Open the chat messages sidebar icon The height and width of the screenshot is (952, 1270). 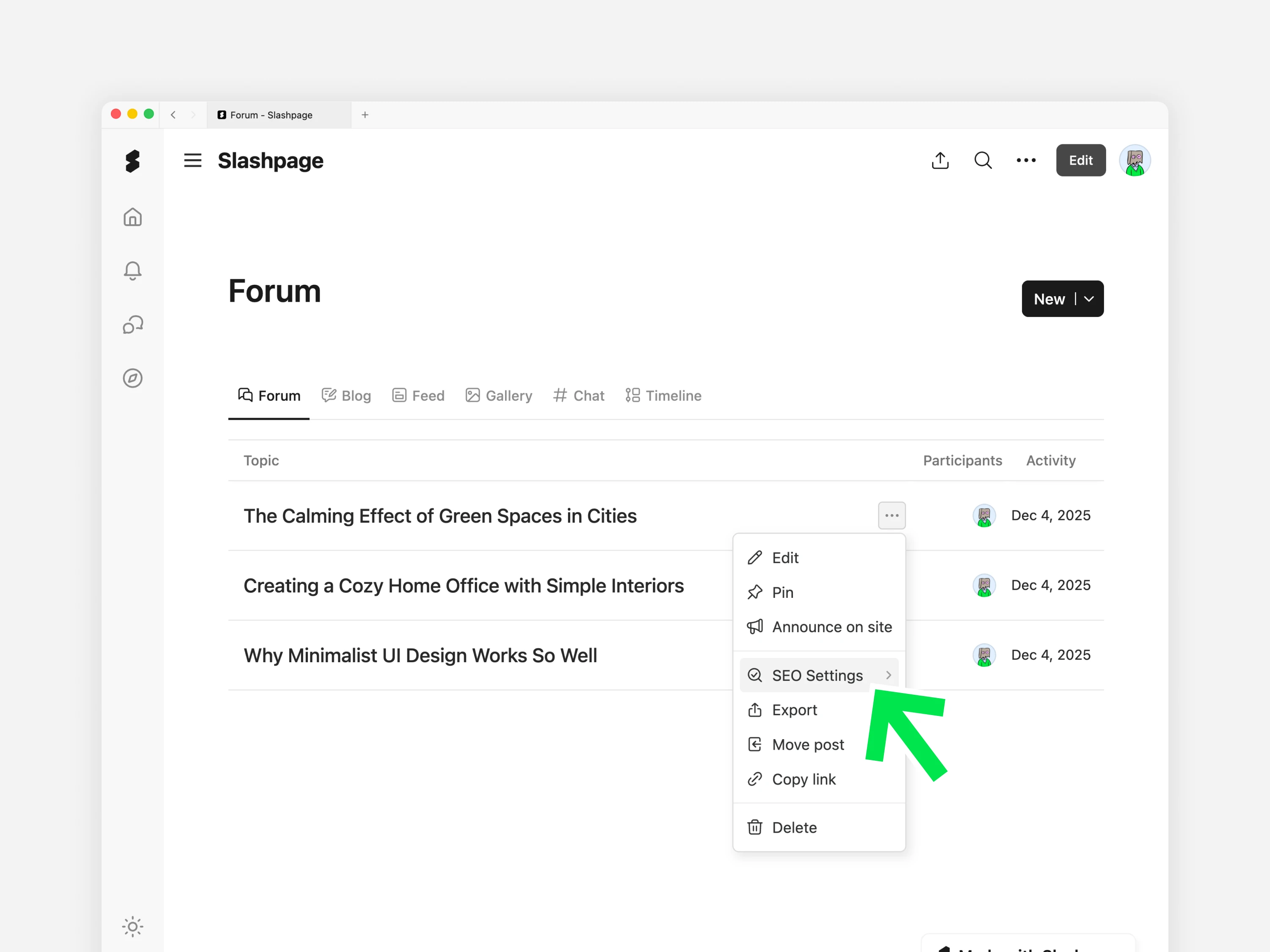click(x=133, y=325)
